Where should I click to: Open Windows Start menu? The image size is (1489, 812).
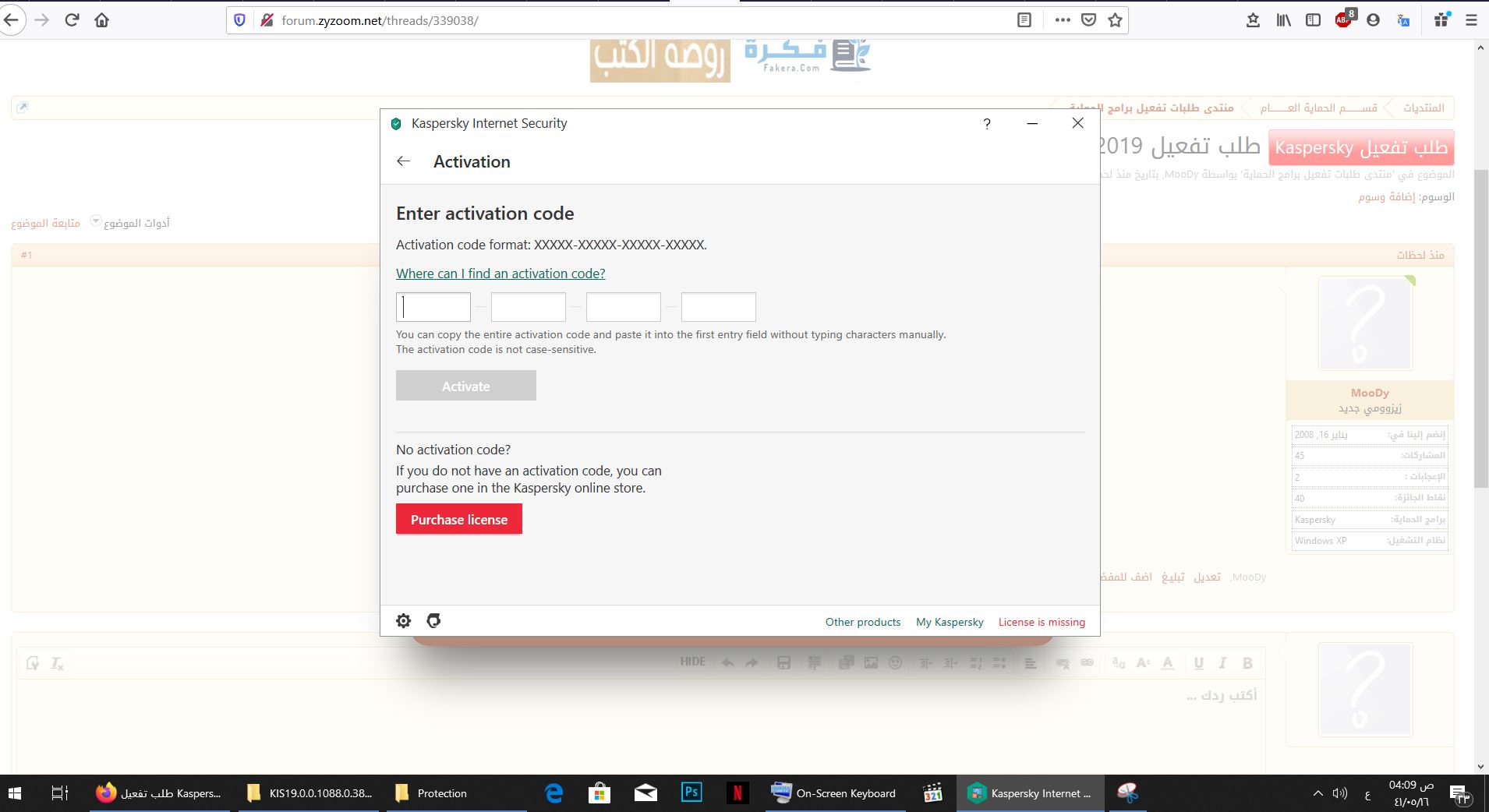tap(15, 793)
